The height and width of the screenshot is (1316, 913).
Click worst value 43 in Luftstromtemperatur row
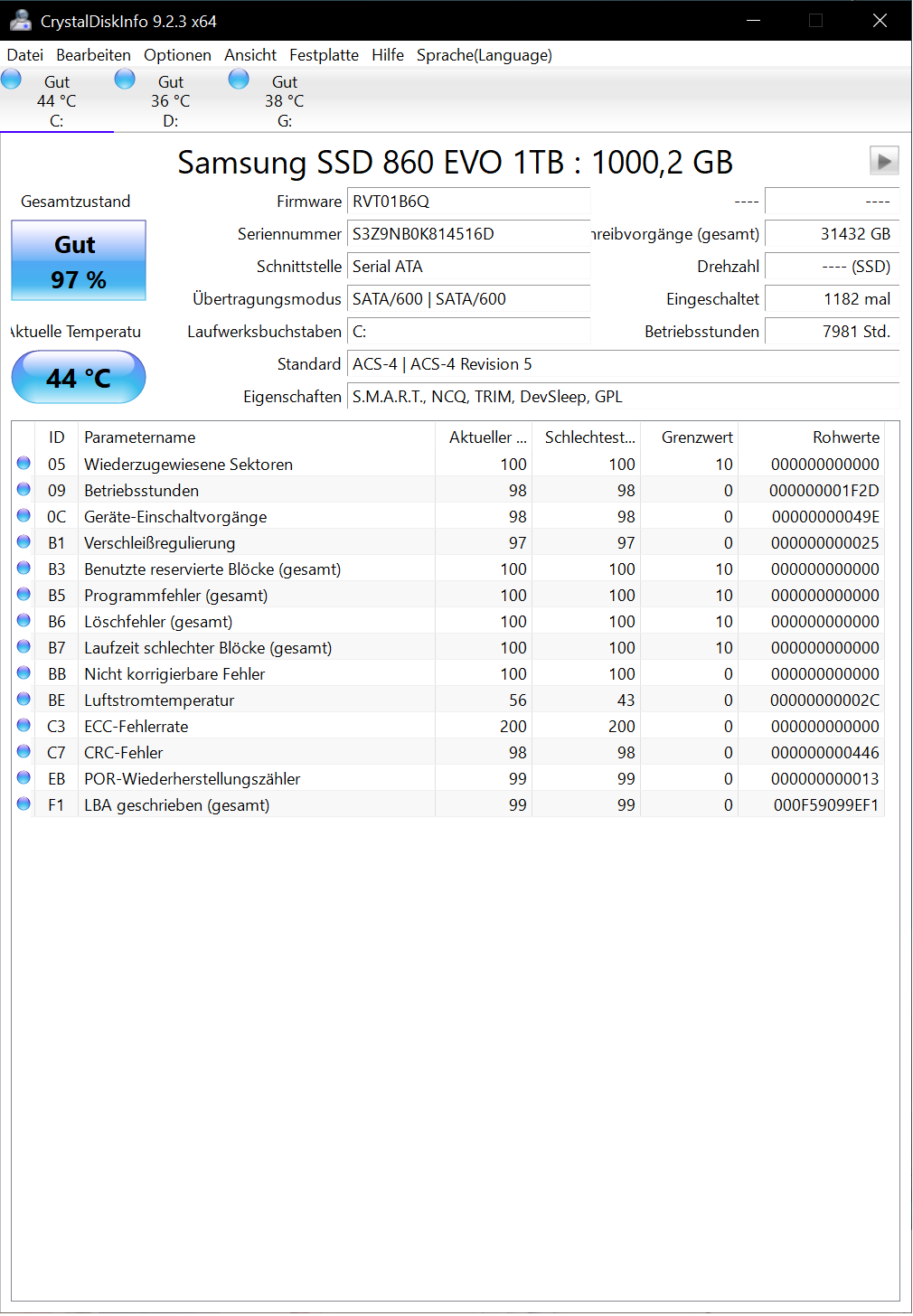(626, 700)
